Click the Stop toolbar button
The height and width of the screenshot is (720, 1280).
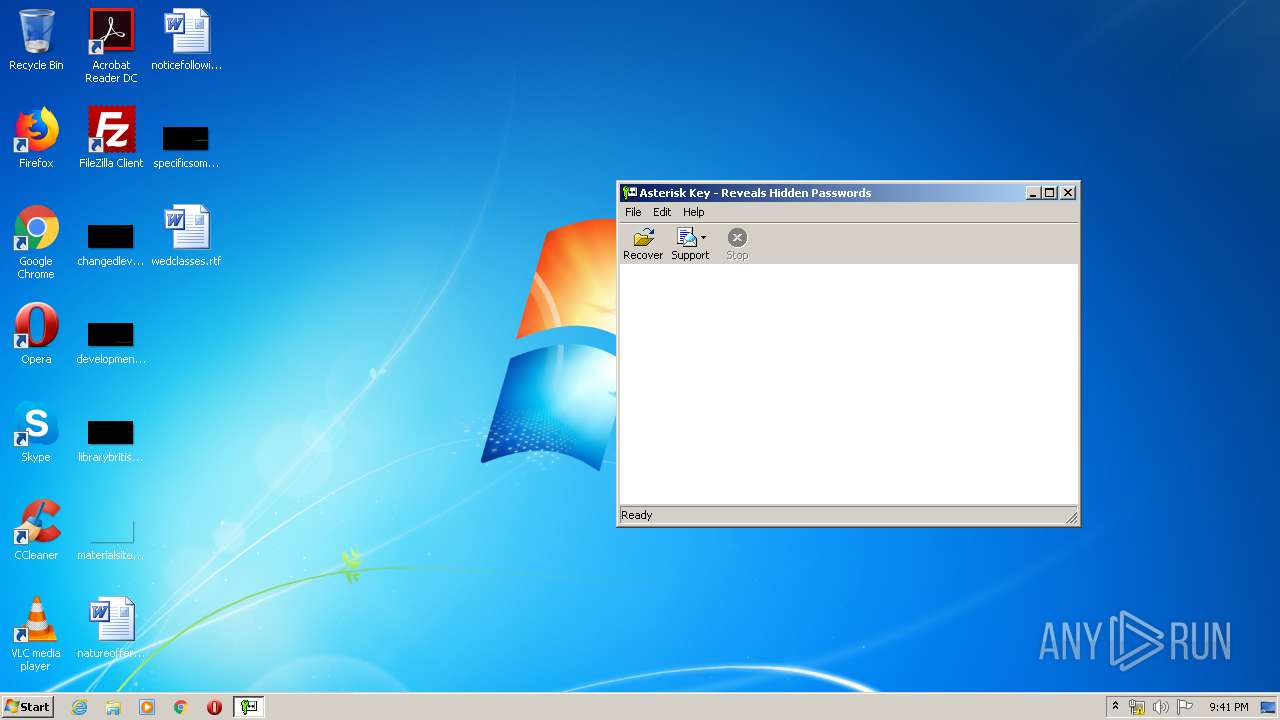point(737,244)
